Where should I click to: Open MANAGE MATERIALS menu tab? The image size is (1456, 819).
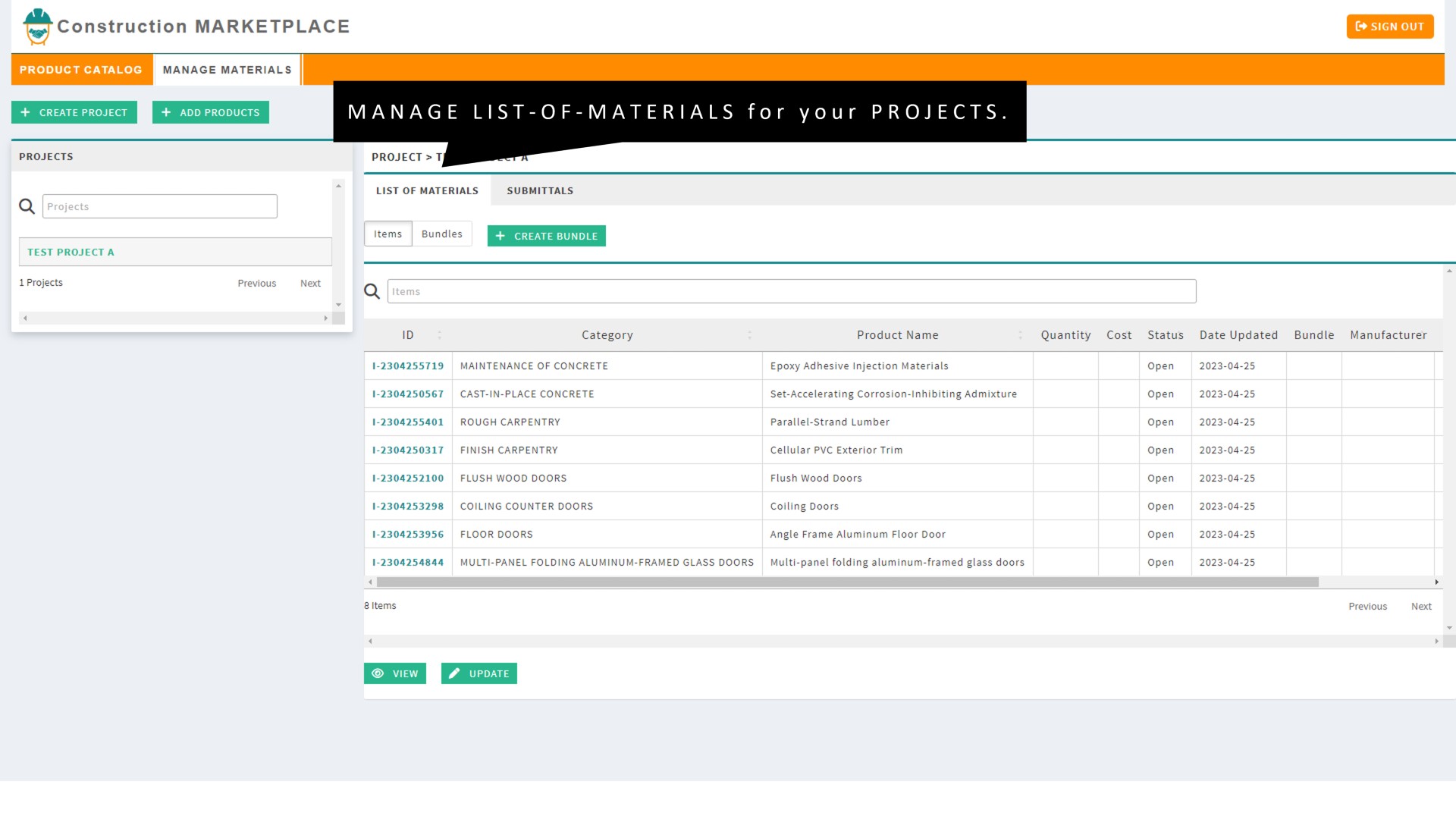tap(227, 69)
